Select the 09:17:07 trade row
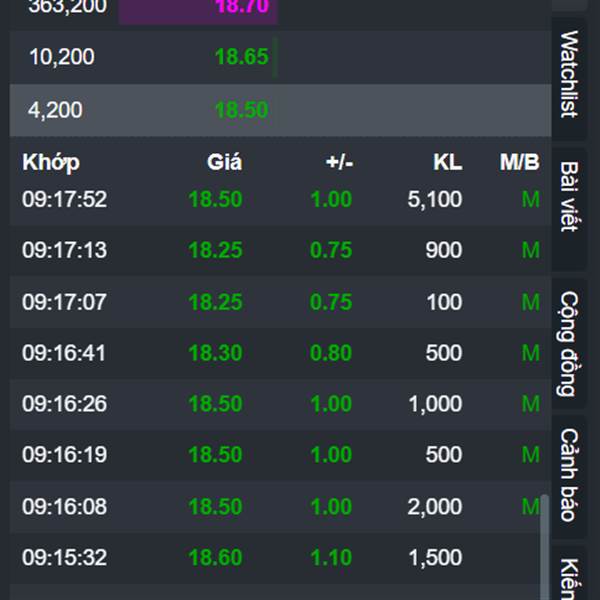This screenshot has width=600, height=600. click(280, 301)
